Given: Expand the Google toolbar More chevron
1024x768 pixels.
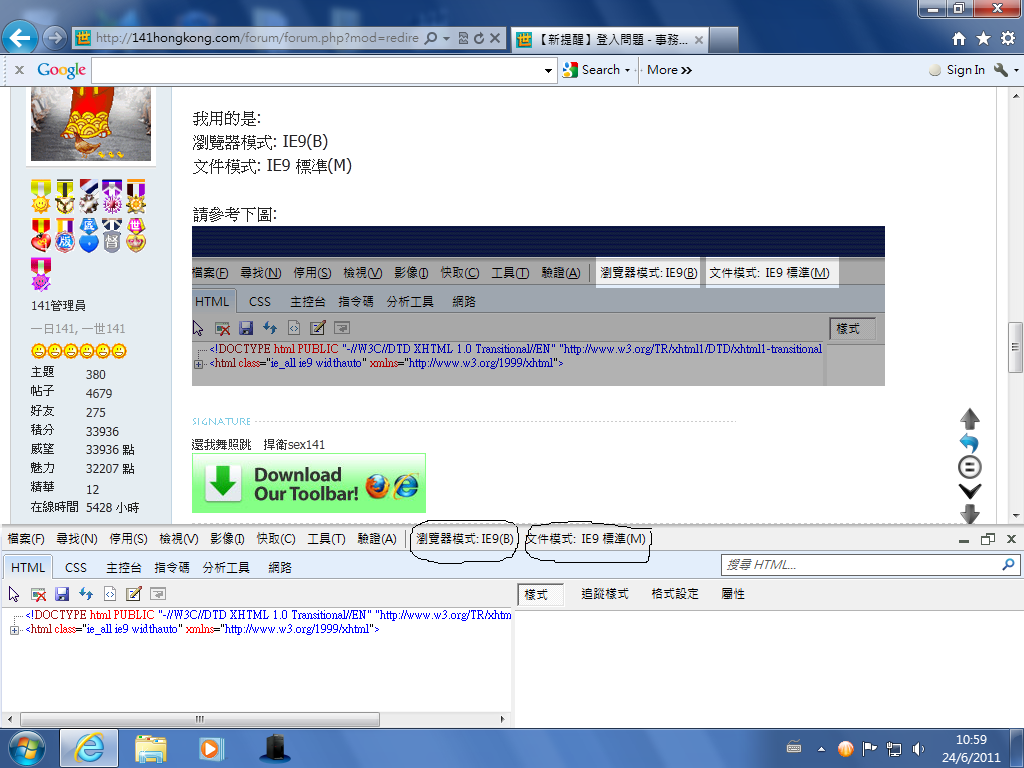Looking at the screenshot, I should point(669,70).
